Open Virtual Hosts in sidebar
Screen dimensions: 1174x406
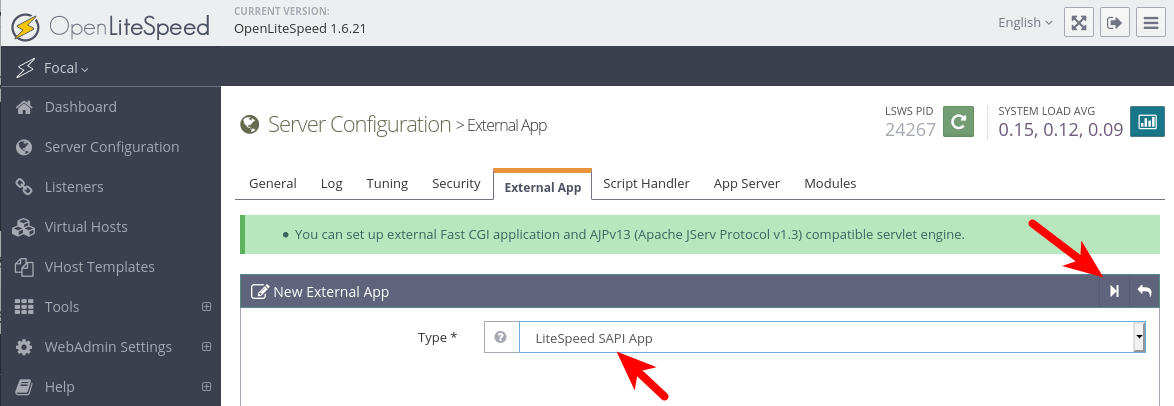(86, 227)
